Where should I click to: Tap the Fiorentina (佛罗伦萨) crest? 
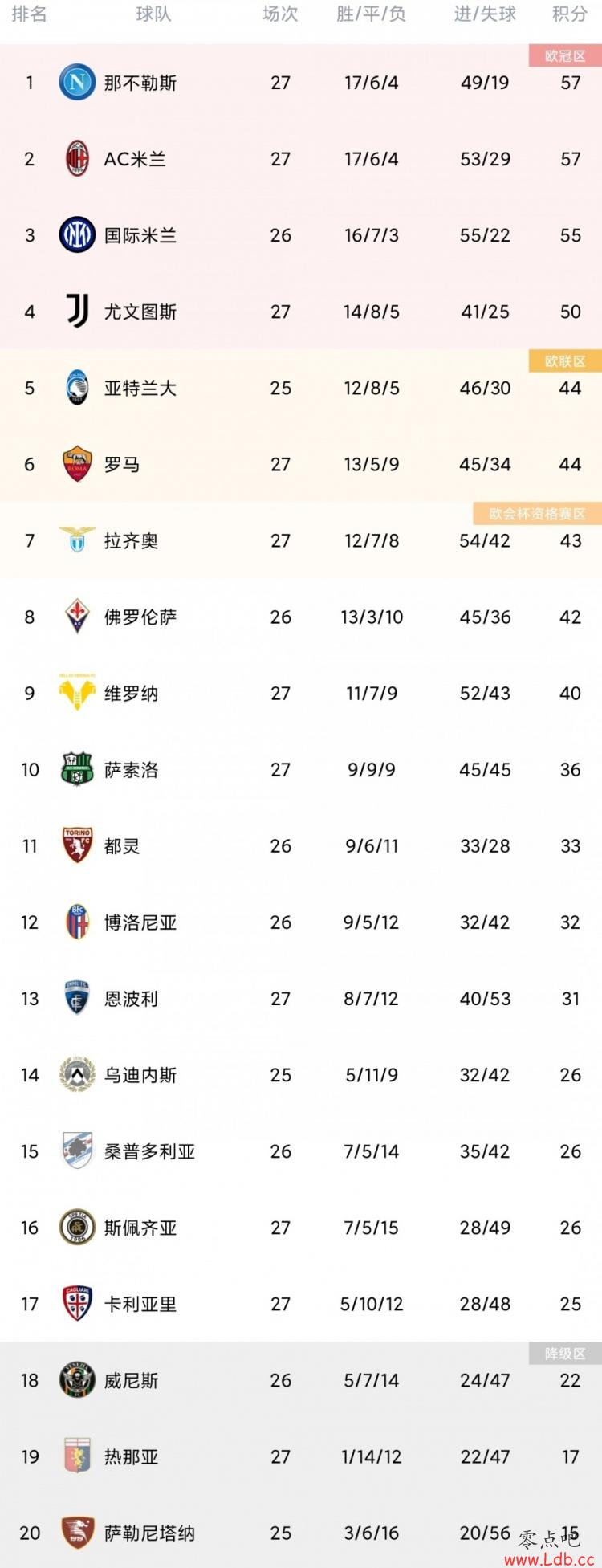(77, 617)
